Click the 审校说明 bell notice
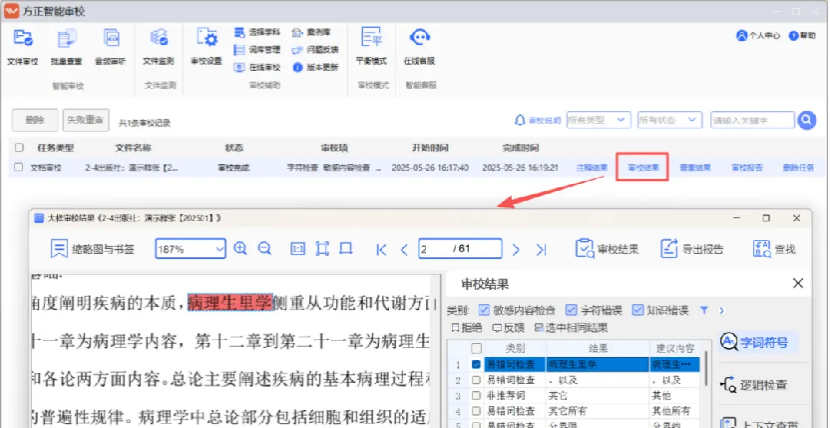Image resolution: width=830 pixels, height=428 pixels. click(x=537, y=120)
